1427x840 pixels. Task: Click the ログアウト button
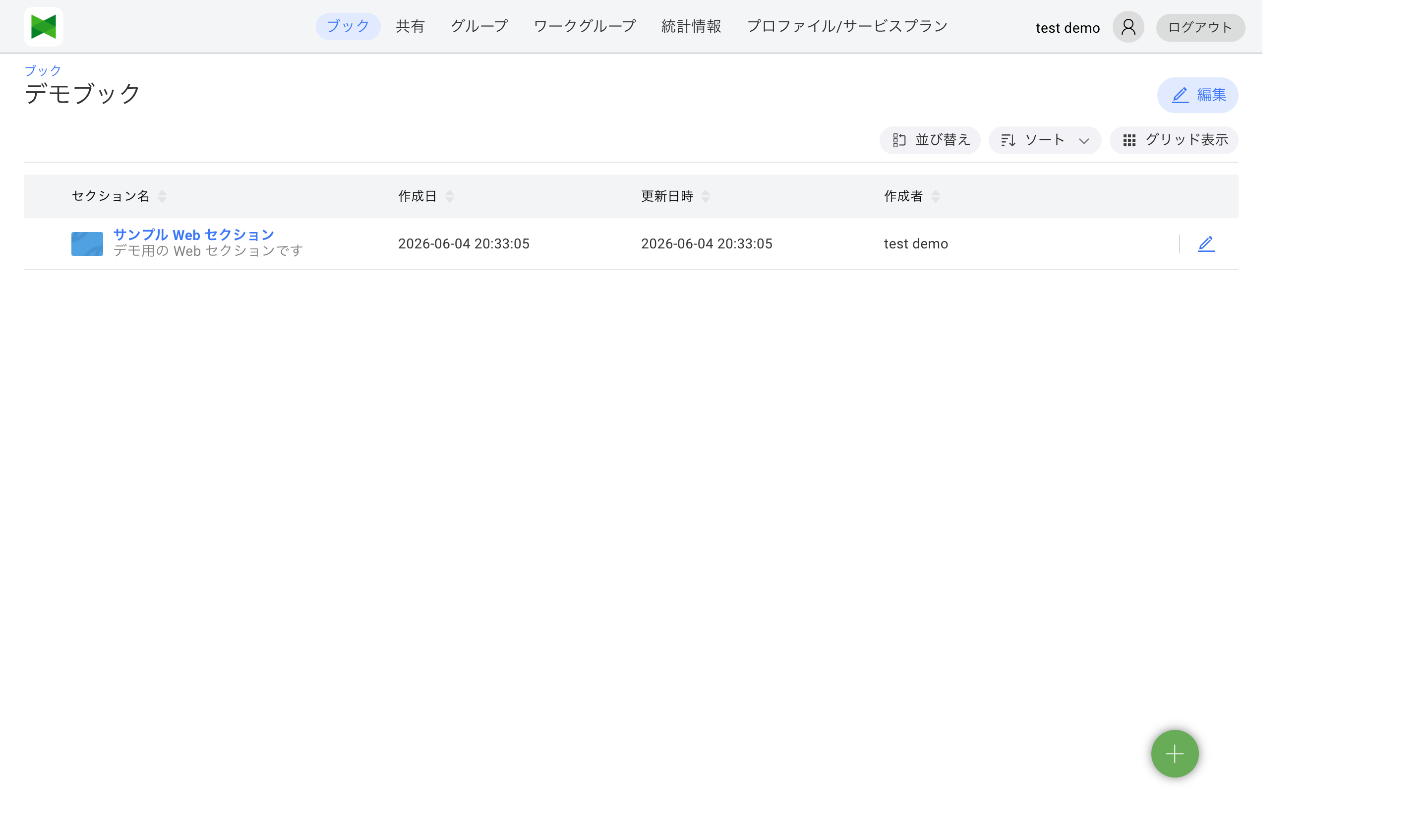click(1200, 27)
